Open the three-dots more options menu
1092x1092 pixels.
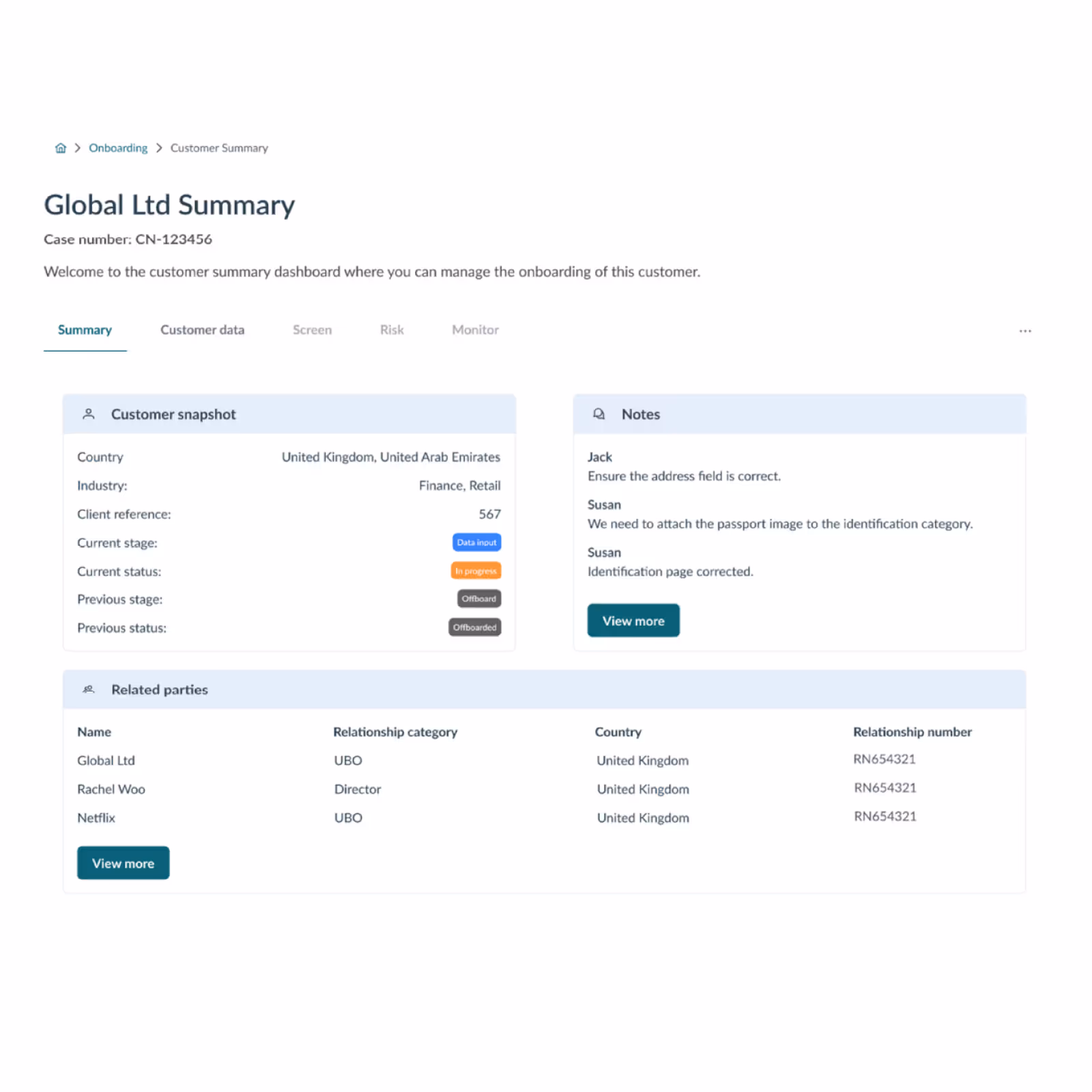click(x=1025, y=331)
